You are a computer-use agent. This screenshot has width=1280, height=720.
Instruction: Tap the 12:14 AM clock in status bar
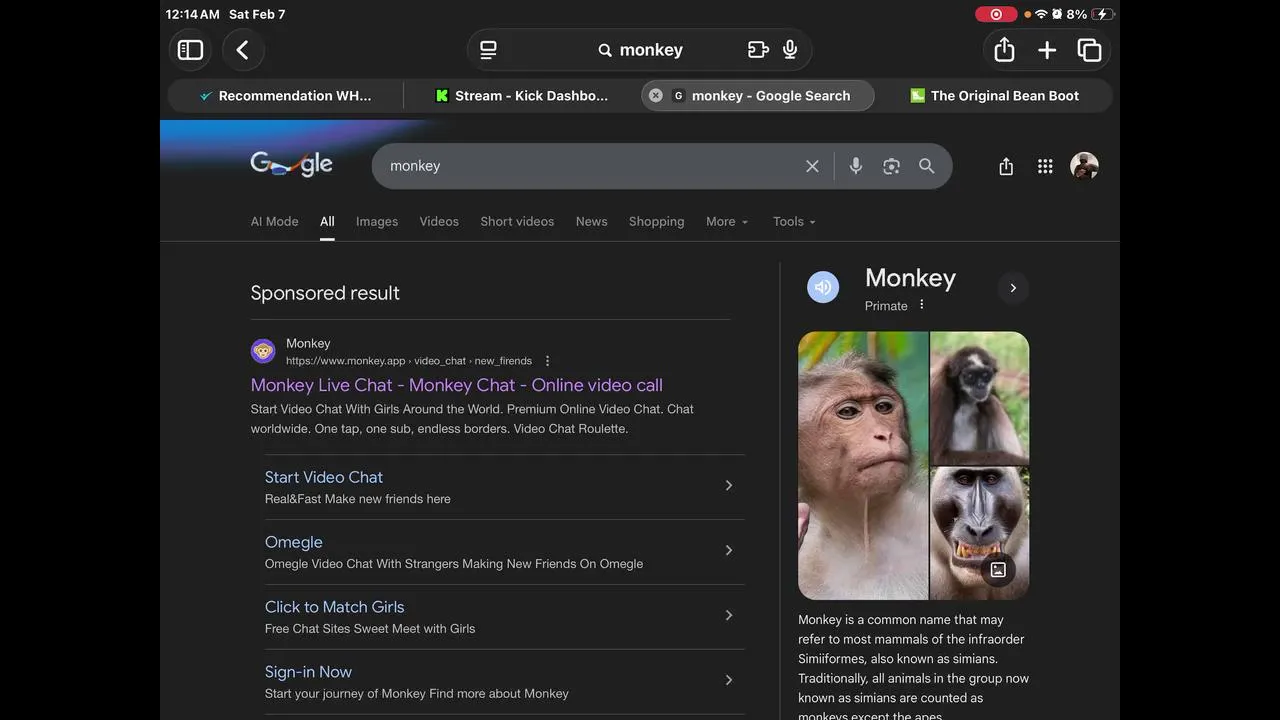click(x=193, y=14)
